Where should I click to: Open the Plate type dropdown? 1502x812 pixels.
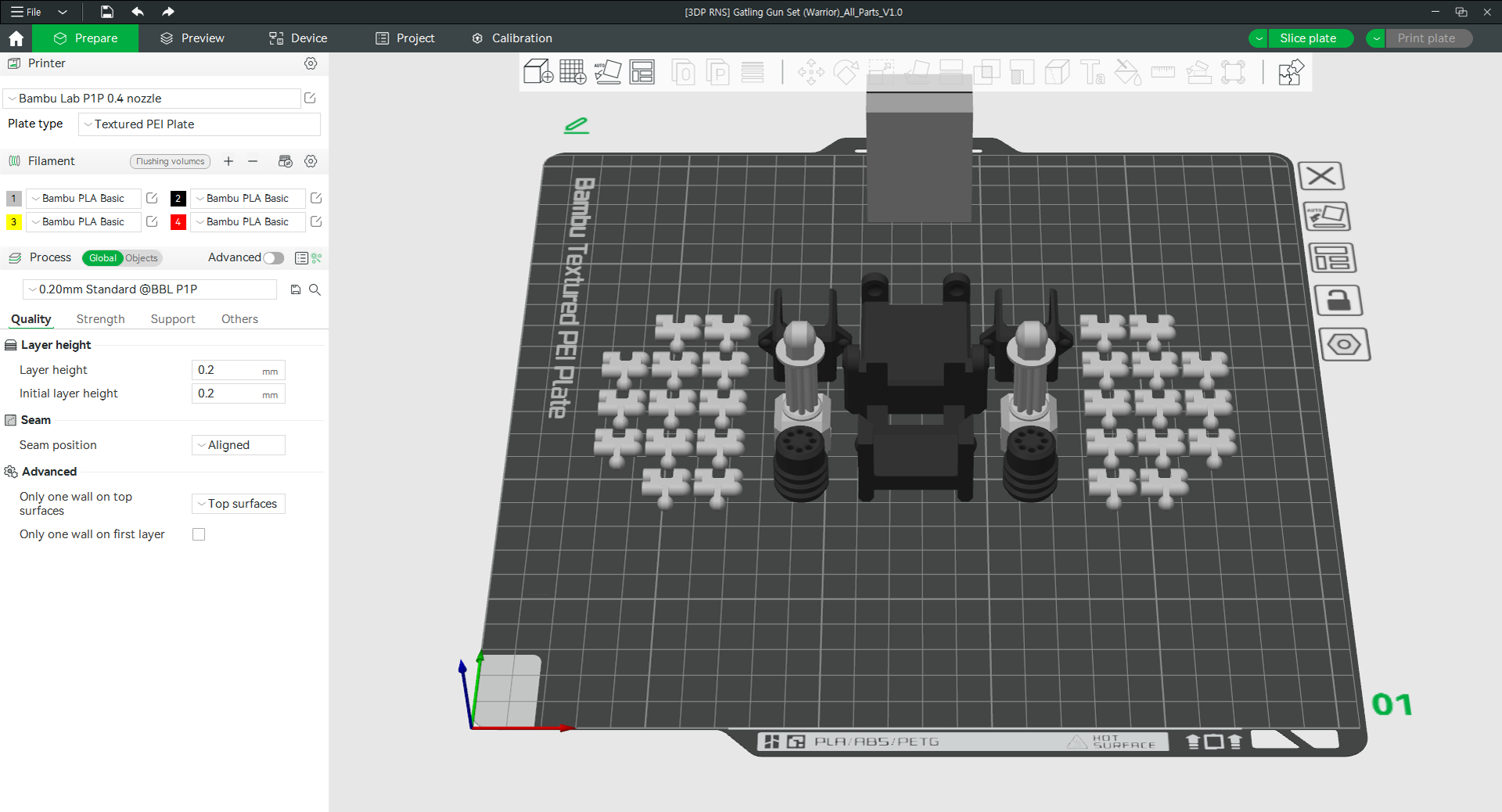click(199, 124)
